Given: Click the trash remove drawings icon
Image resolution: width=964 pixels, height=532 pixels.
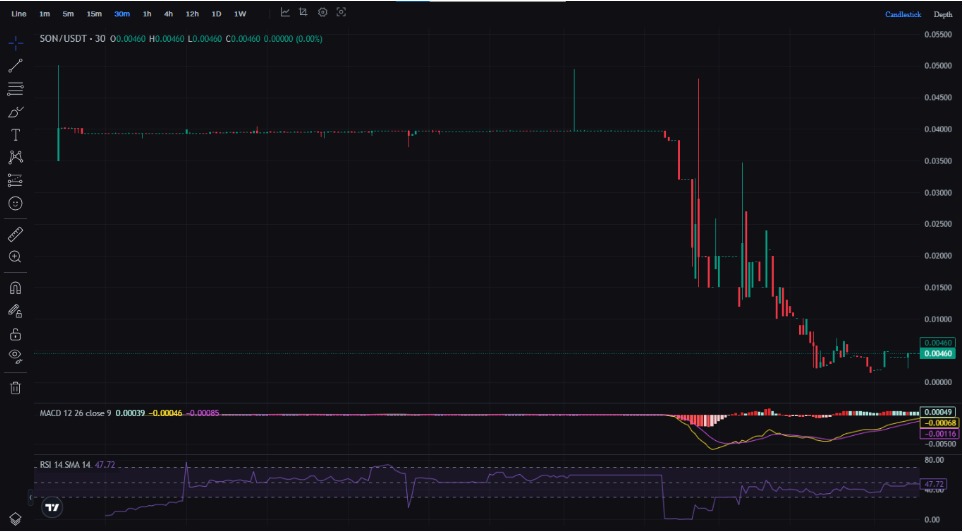Looking at the screenshot, I should pos(15,387).
